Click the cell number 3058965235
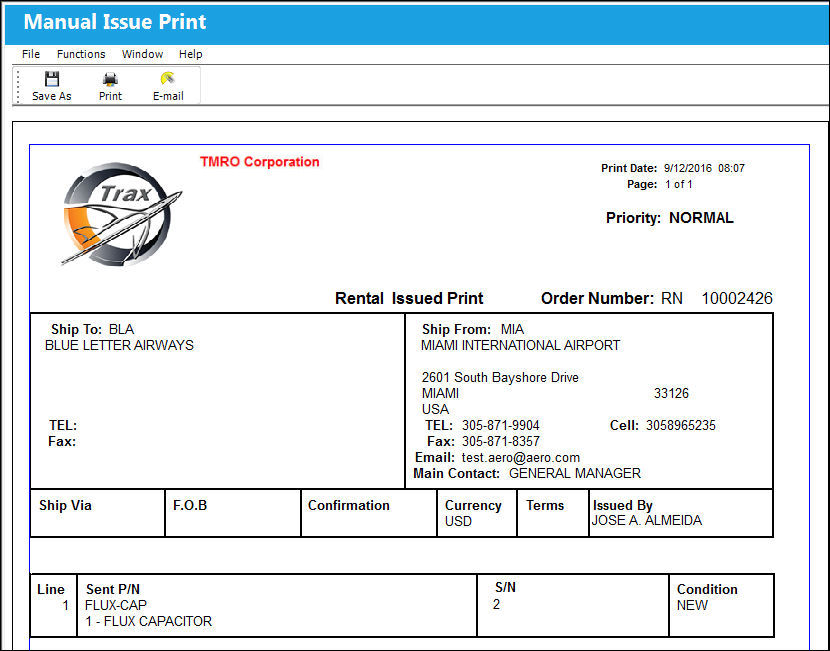 [x=681, y=426]
